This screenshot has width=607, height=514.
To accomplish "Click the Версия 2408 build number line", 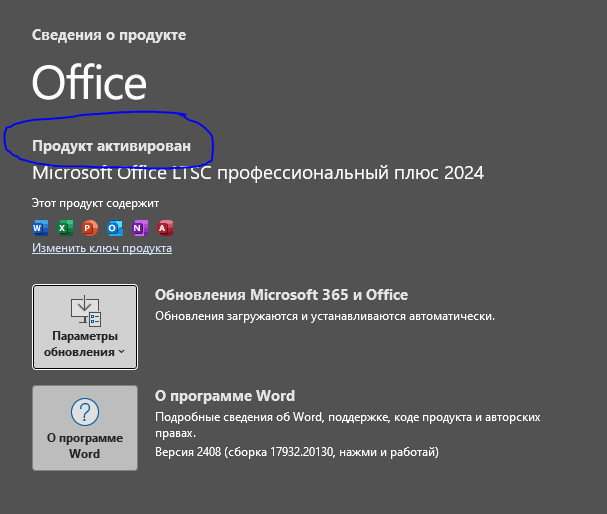I will (297, 452).
